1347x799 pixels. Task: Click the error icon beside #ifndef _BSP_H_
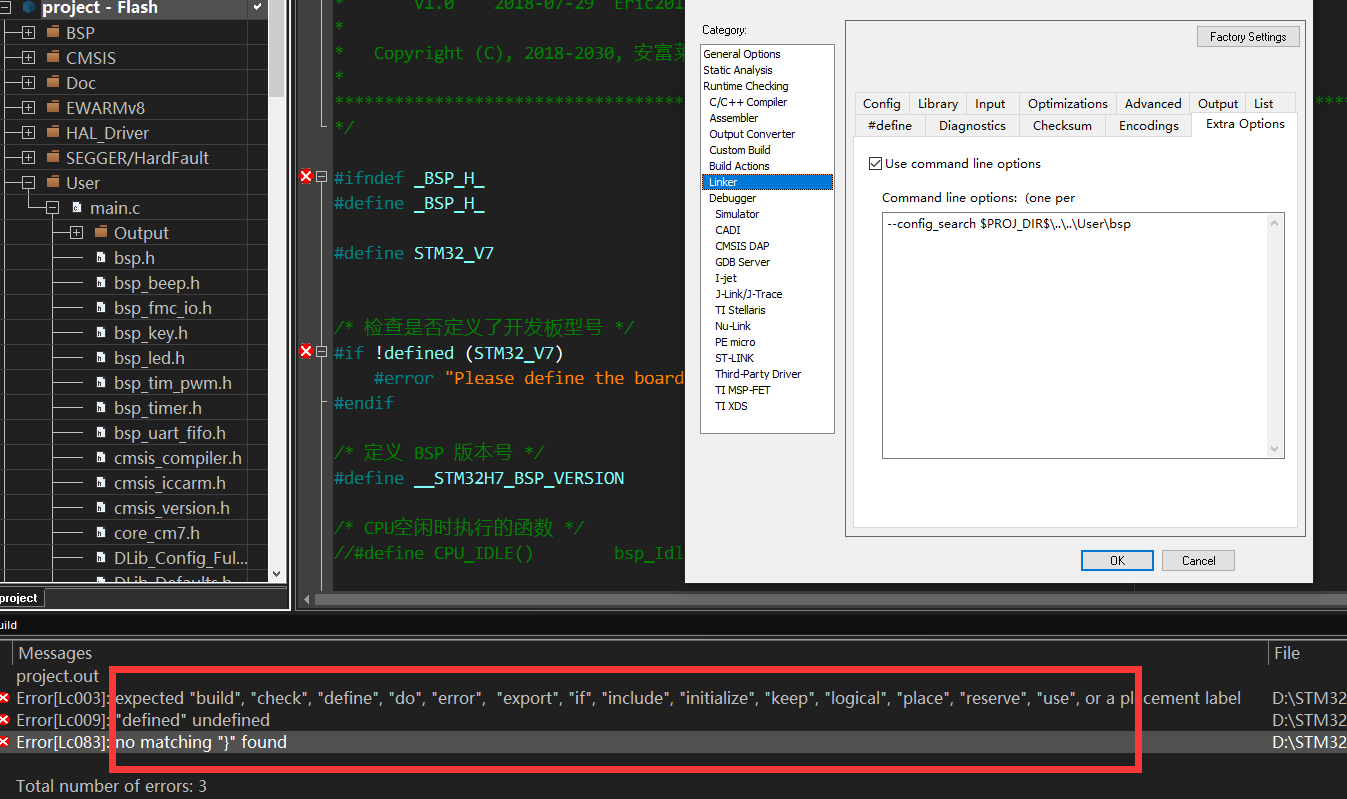point(306,177)
